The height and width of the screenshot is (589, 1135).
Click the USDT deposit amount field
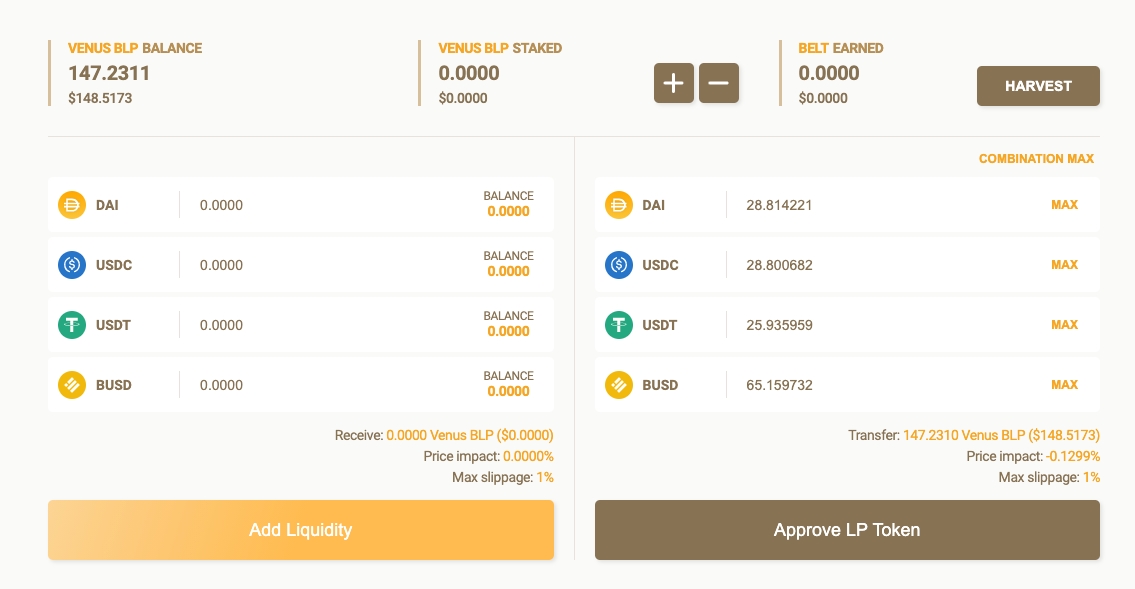click(320, 325)
